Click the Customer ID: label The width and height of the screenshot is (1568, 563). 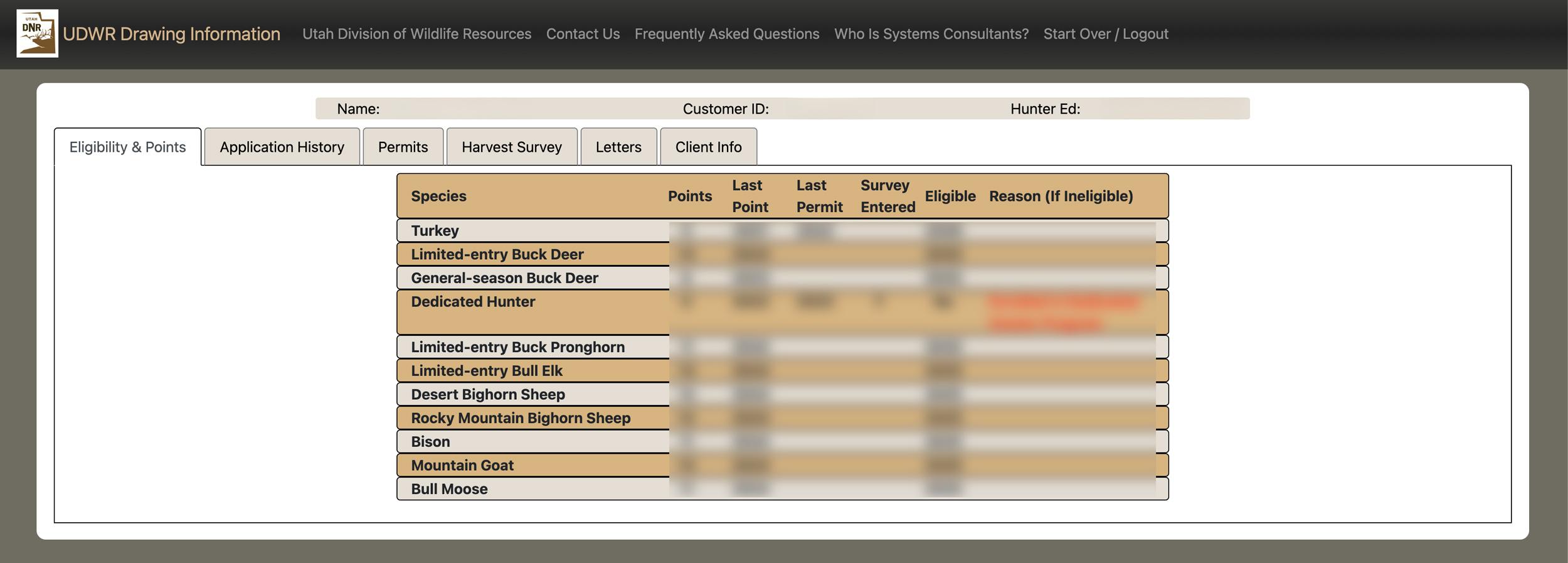(726, 109)
